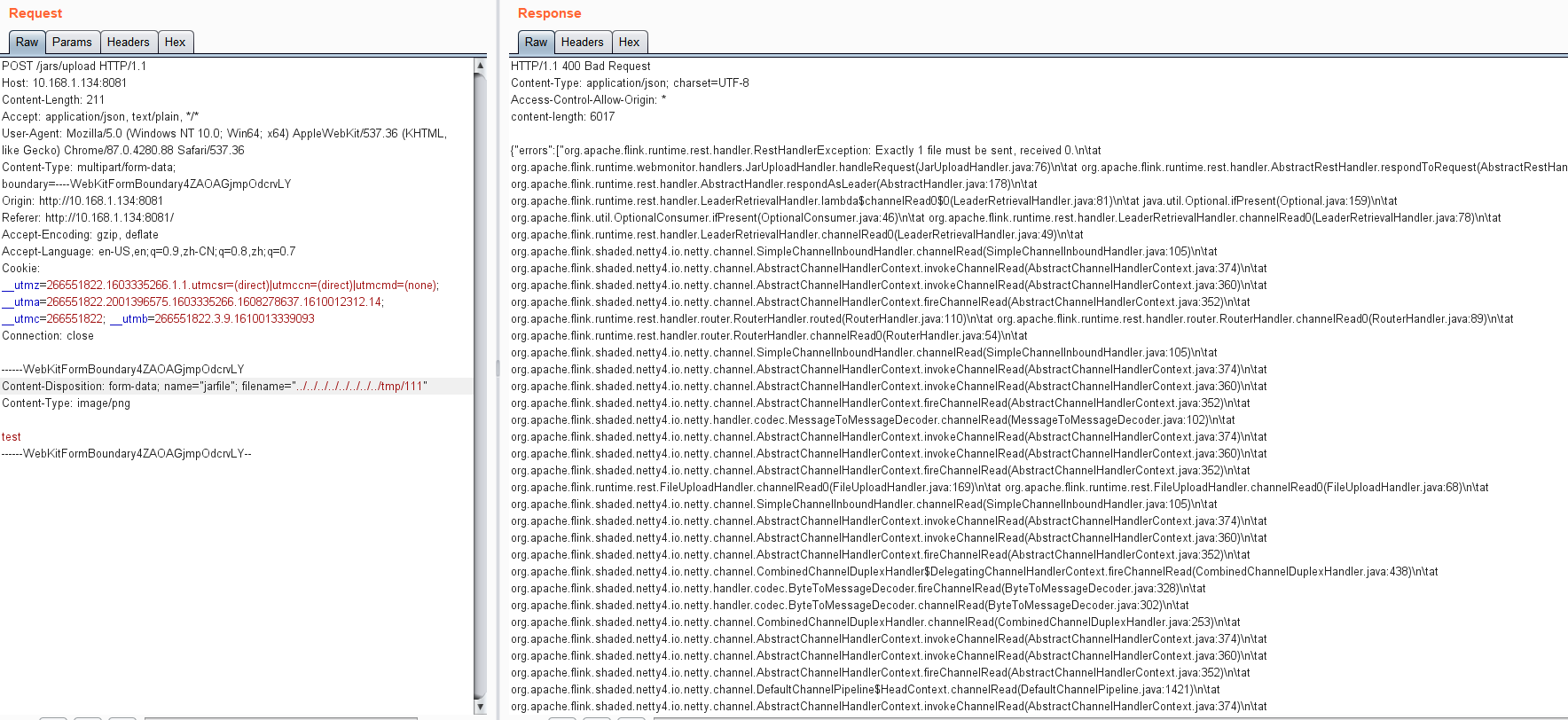Open the Response Hex tab
The height and width of the screenshot is (720, 1568).
(x=630, y=42)
